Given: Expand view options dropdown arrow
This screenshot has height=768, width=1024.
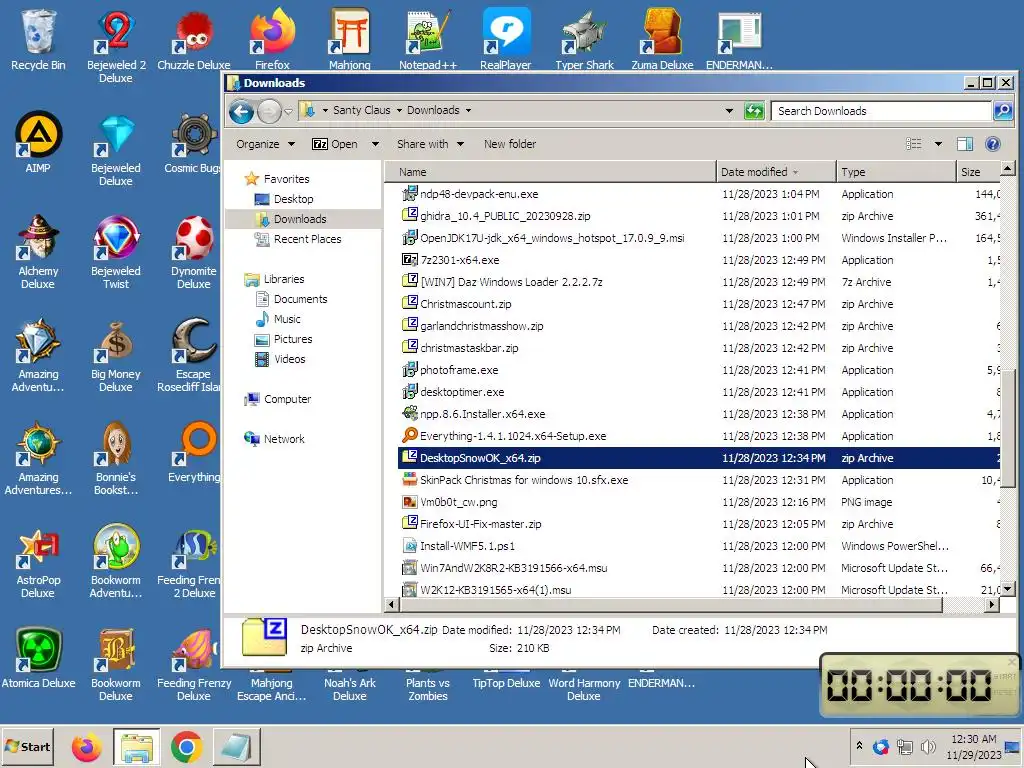Looking at the screenshot, I should click(x=938, y=144).
